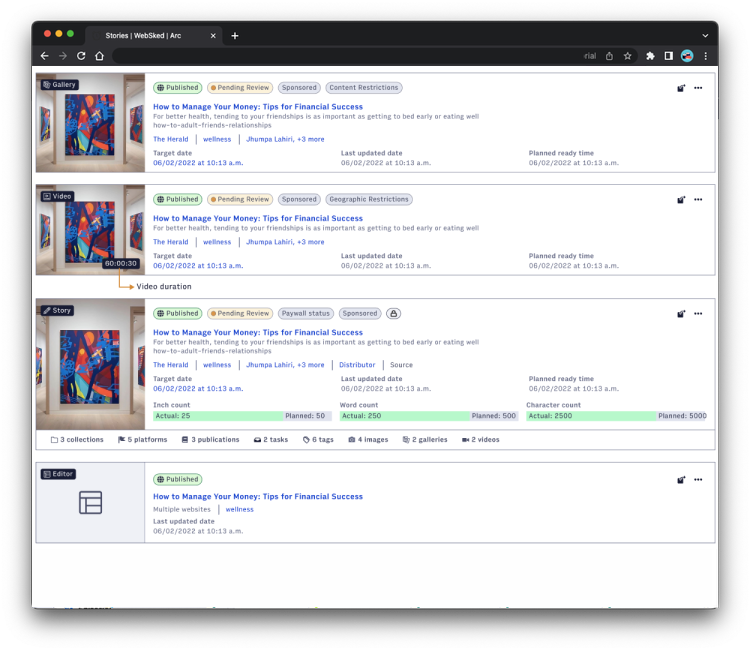The height and width of the screenshot is (651, 750).
Task: Open Story card headline link
Action: tap(258, 332)
